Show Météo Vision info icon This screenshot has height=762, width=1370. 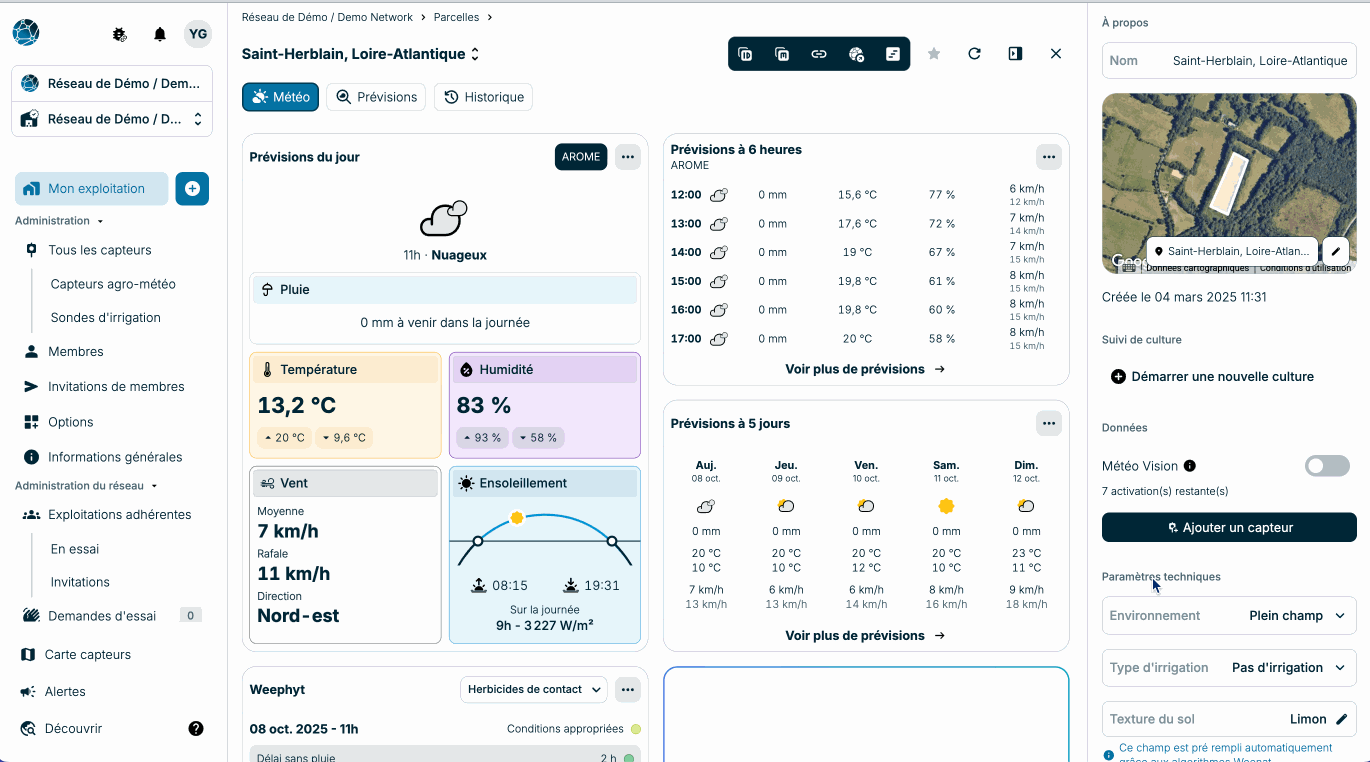[1189, 466]
